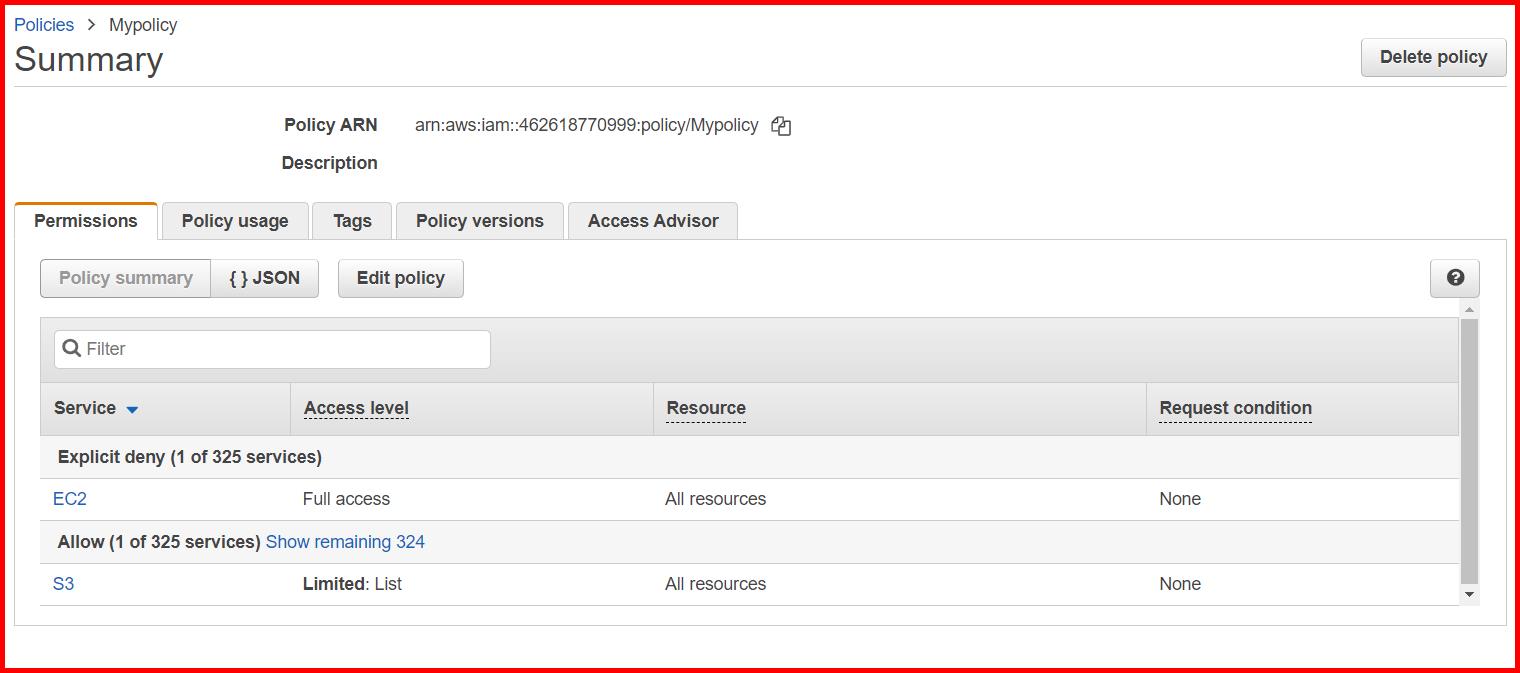Image resolution: width=1520 pixels, height=673 pixels.
Task: Click the Edit policy button
Action: pyautogui.click(x=400, y=278)
